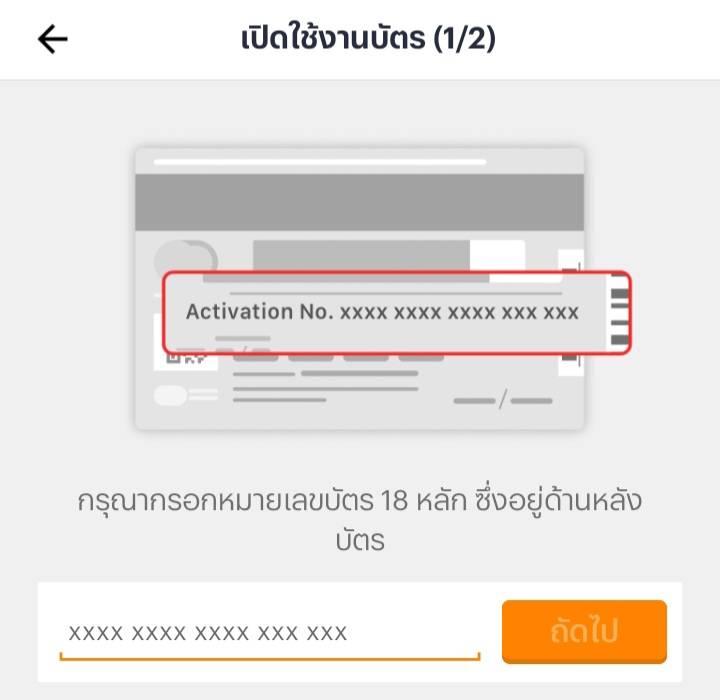The height and width of the screenshot is (700, 720).
Task: Click the gray signature strip on the card
Action: (x=361, y=255)
